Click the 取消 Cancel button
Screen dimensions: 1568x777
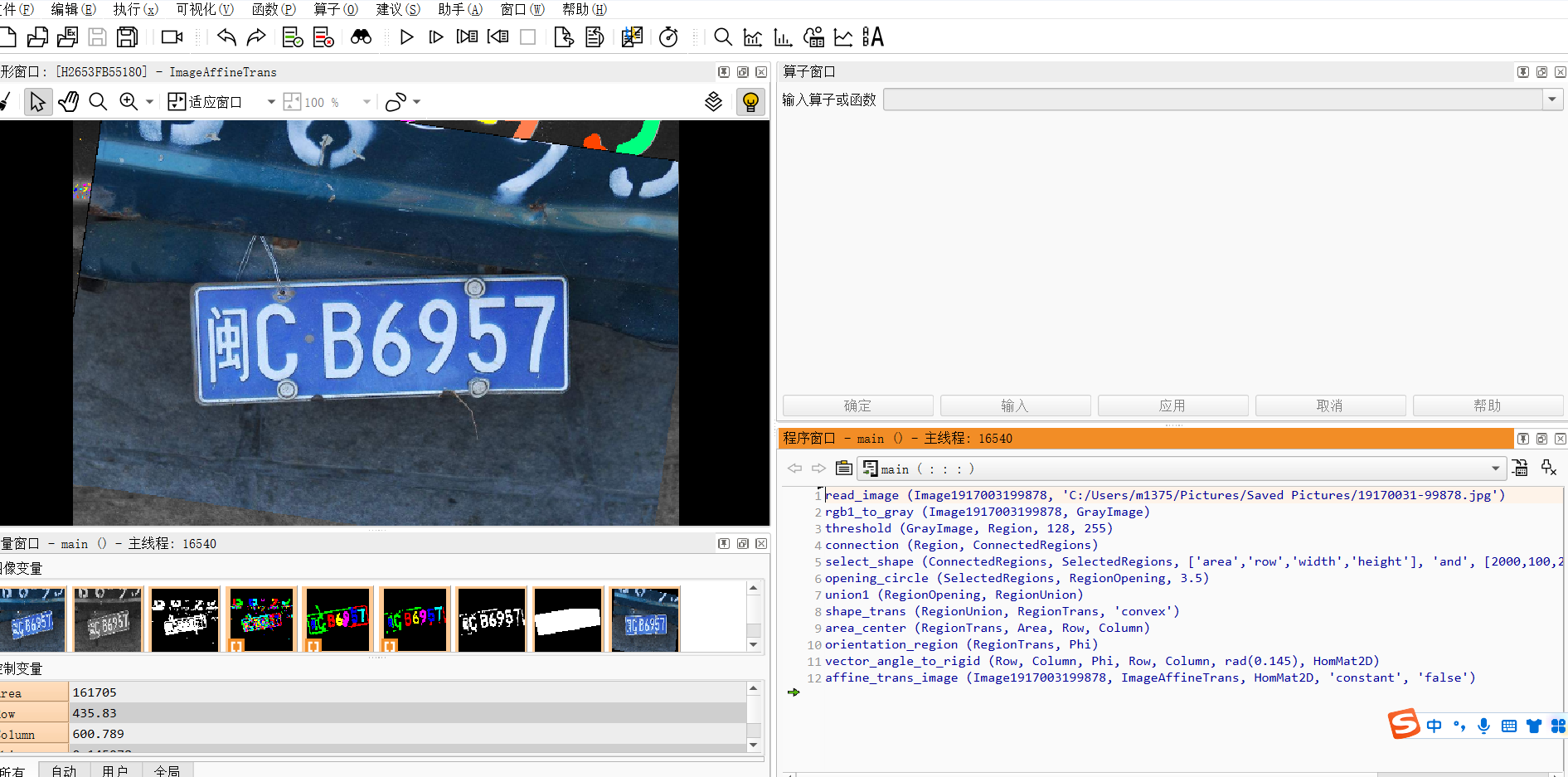point(1330,405)
